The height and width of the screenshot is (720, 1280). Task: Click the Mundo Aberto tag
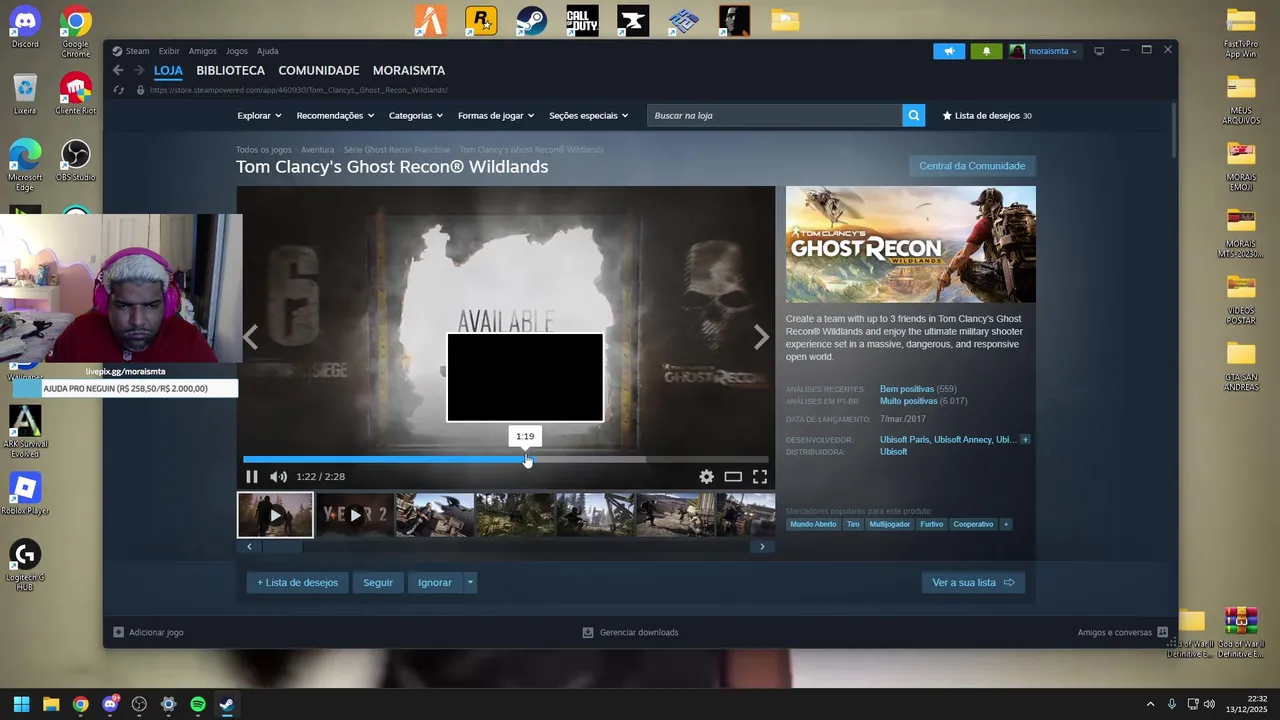[813, 524]
